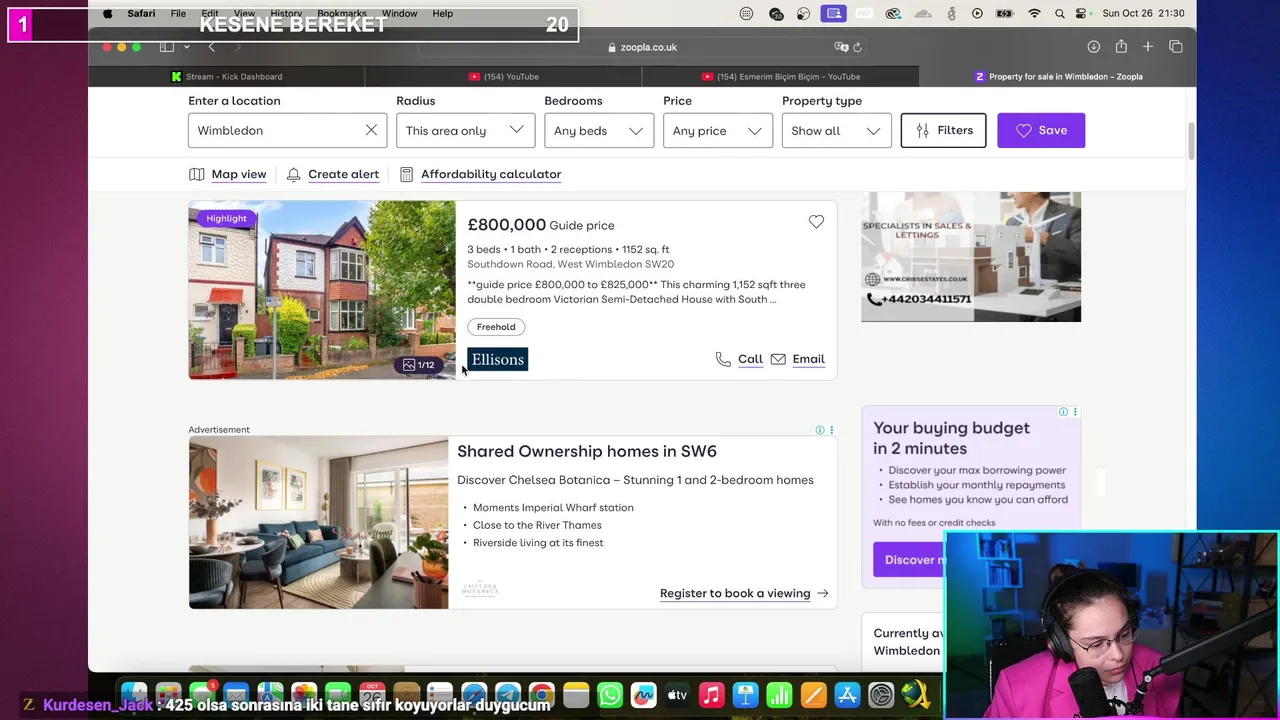This screenshot has width=1280, height=720.
Task: Open the Affordability calculator icon
Action: tap(406, 174)
